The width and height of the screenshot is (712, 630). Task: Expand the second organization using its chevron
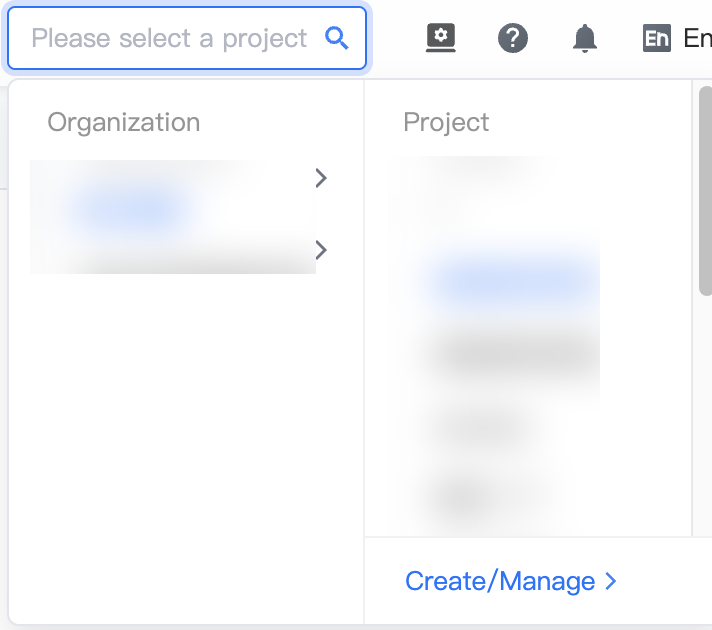point(321,250)
